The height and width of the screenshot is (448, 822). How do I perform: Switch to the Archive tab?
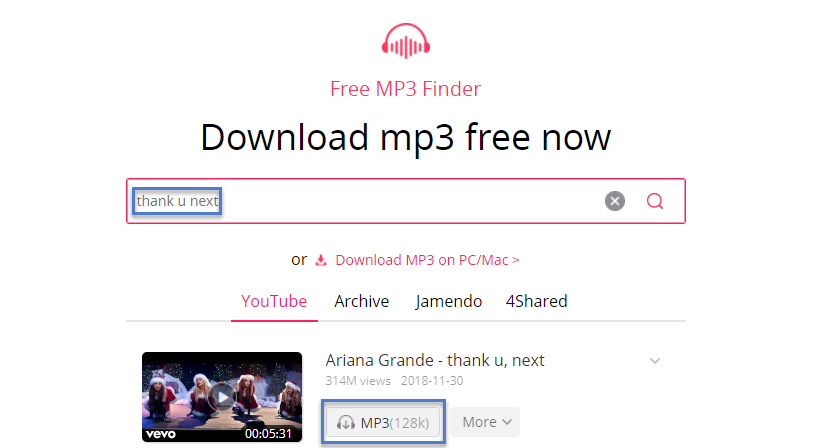click(x=362, y=301)
